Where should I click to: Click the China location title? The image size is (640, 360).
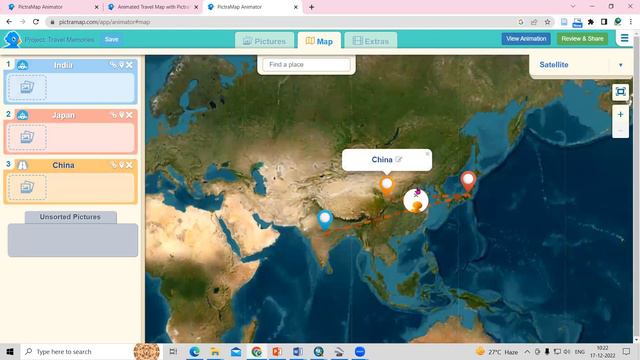click(63, 165)
